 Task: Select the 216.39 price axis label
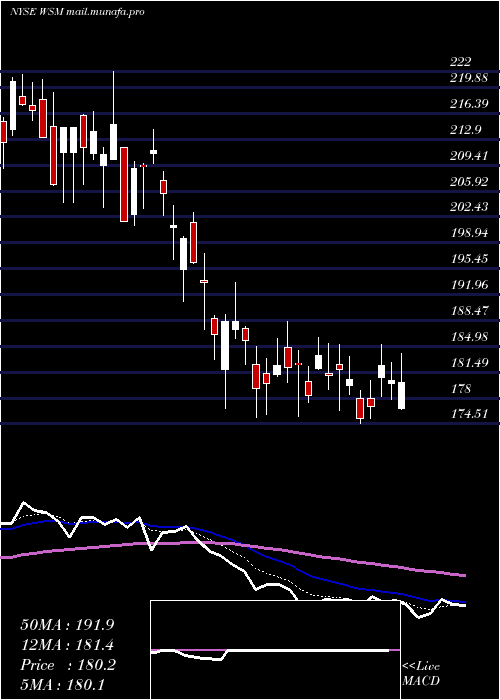[469, 104]
